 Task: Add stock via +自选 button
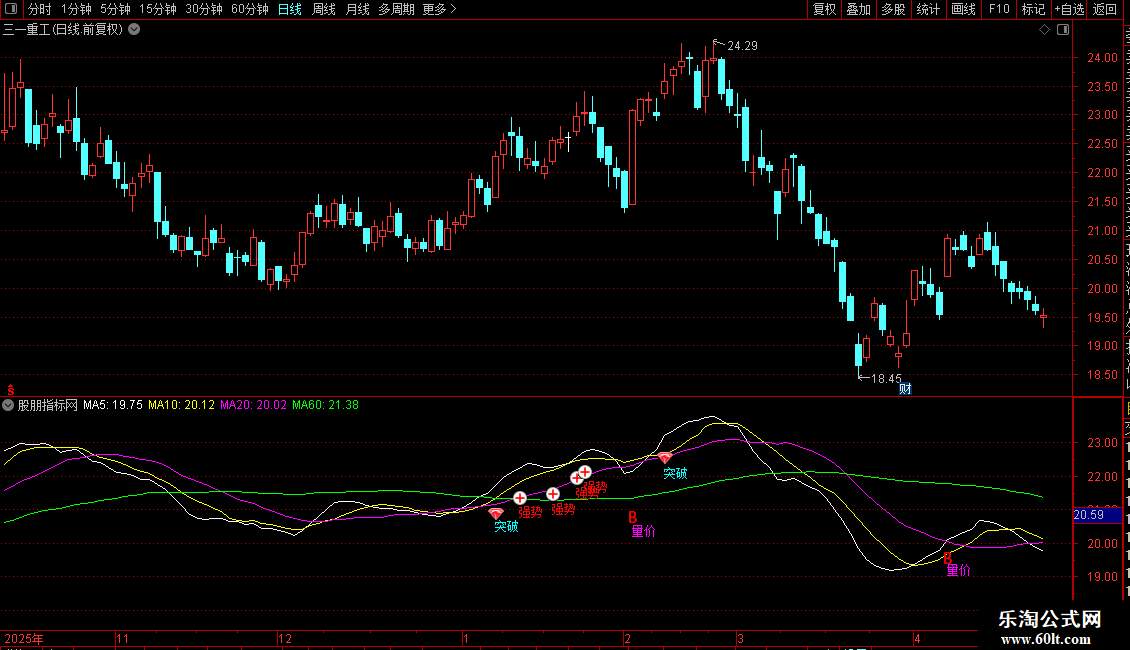click(x=1069, y=9)
